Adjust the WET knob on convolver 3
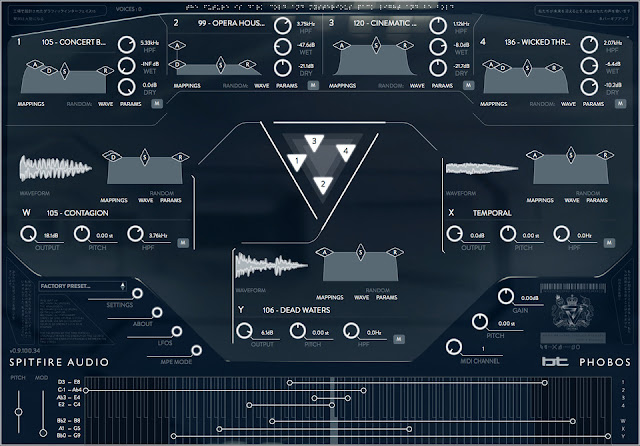The width and height of the screenshot is (640, 446). tap(438, 47)
